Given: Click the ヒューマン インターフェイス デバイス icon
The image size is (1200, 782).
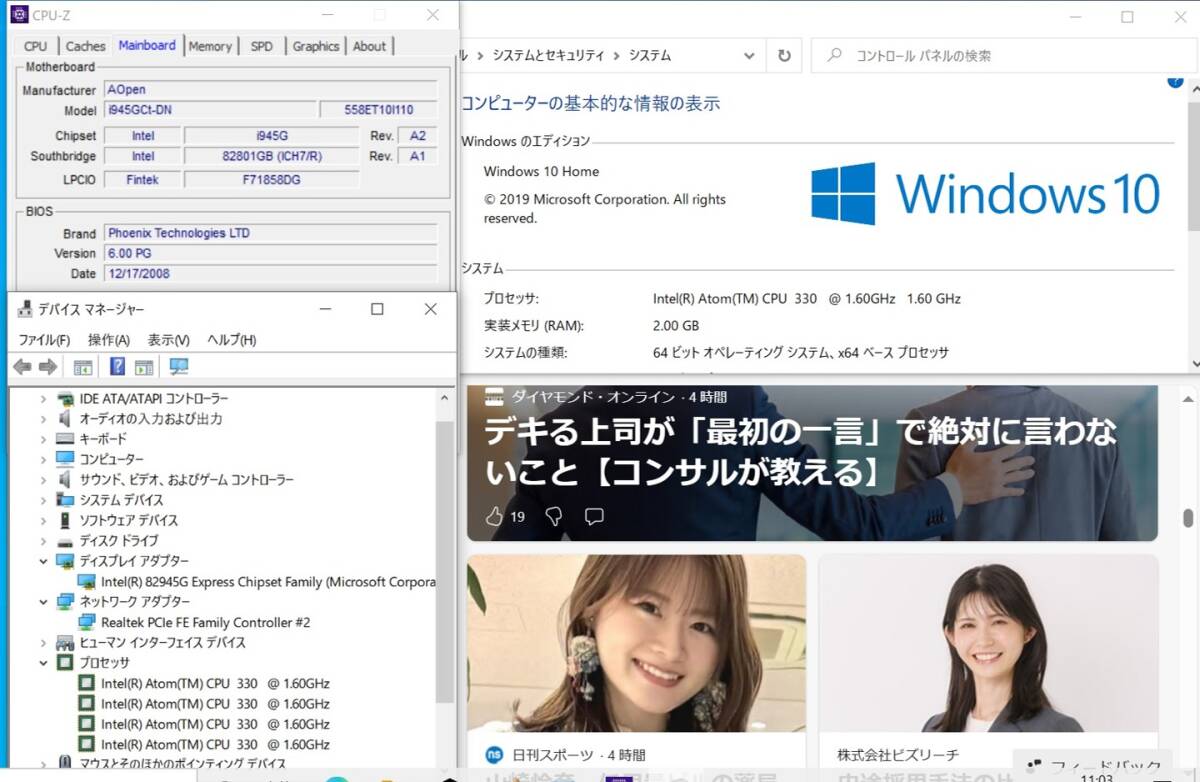Looking at the screenshot, I should coord(65,642).
